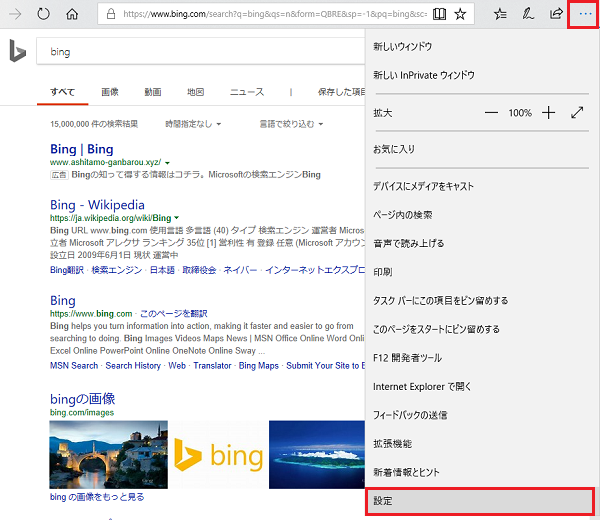Open the Bing Maps sublink
The height and width of the screenshot is (520, 600).
tap(259, 365)
